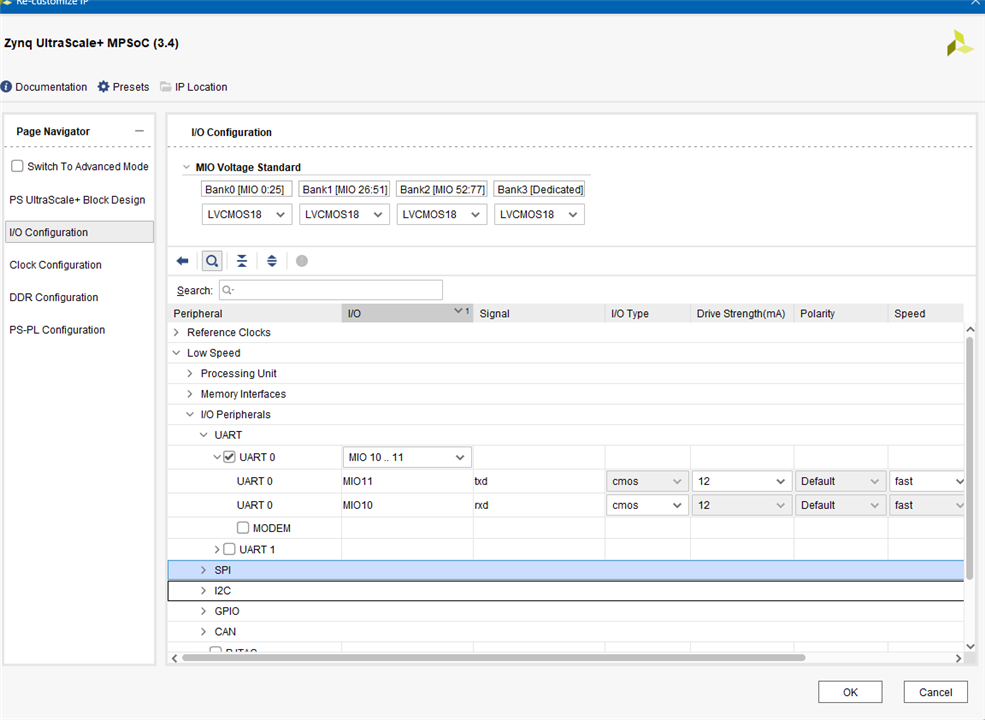Click the expand all toolbar icon

[x=272, y=261]
